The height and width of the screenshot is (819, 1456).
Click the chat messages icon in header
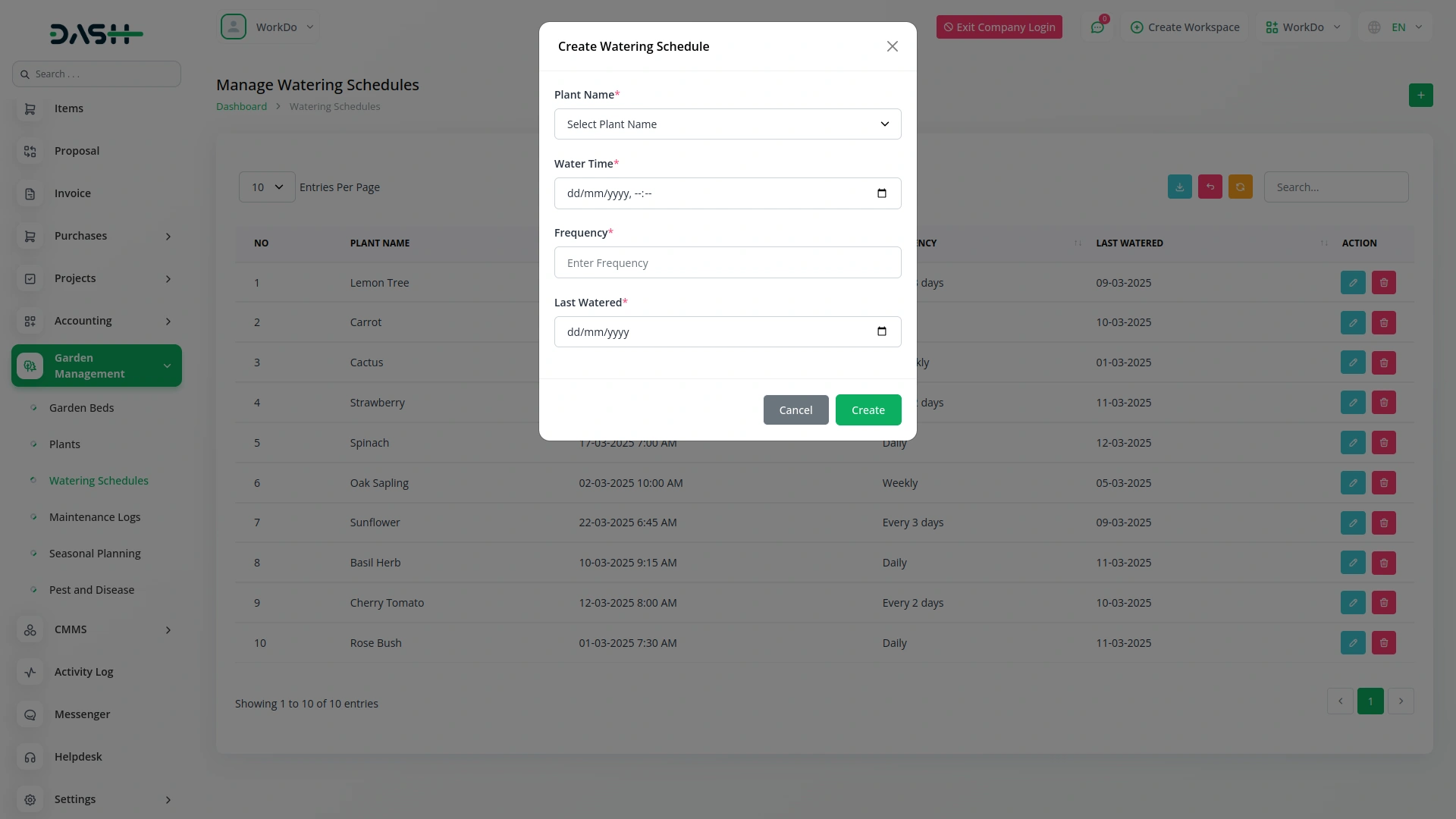pyautogui.click(x=1097, y=27)
